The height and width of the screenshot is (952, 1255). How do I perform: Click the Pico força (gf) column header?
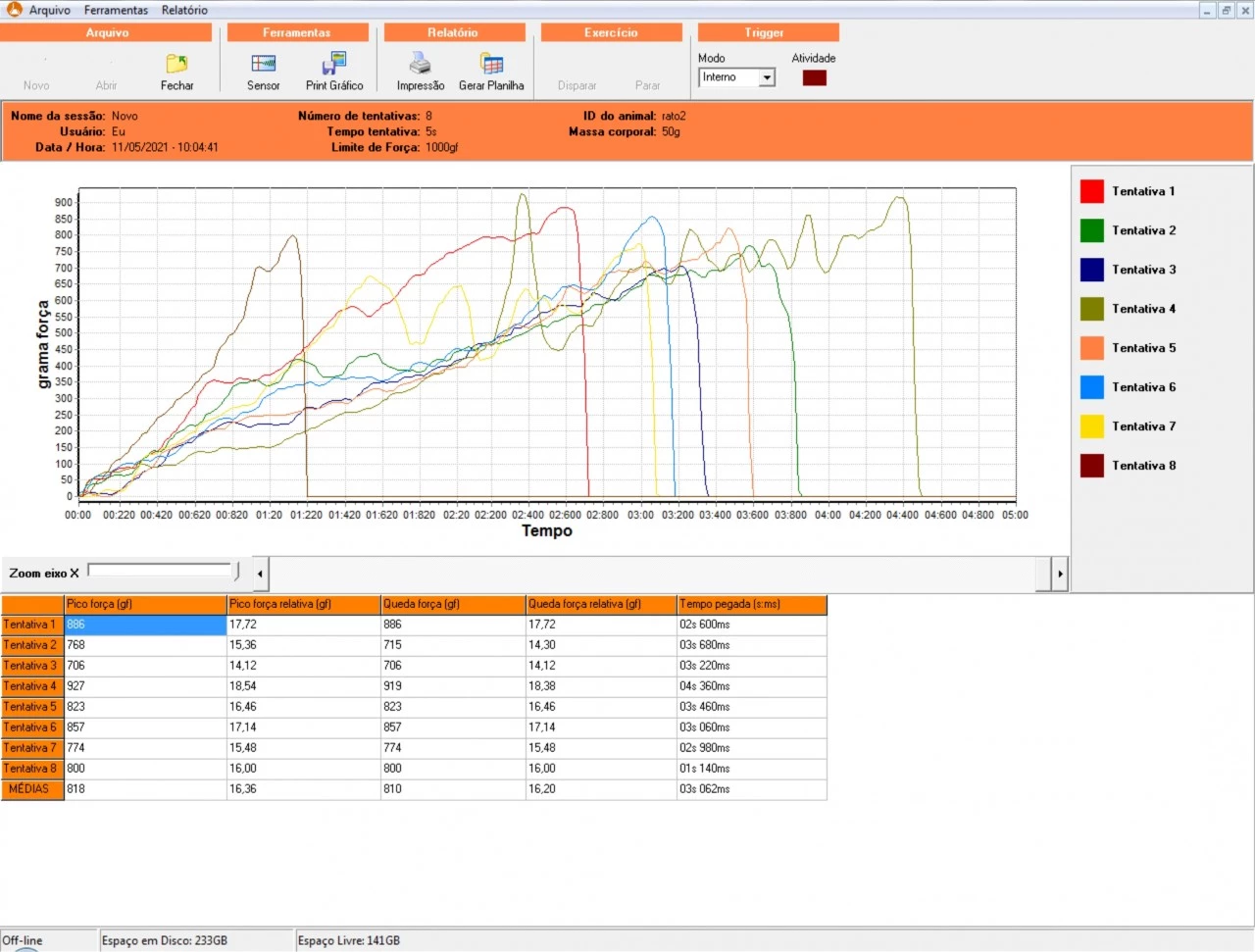144,604
